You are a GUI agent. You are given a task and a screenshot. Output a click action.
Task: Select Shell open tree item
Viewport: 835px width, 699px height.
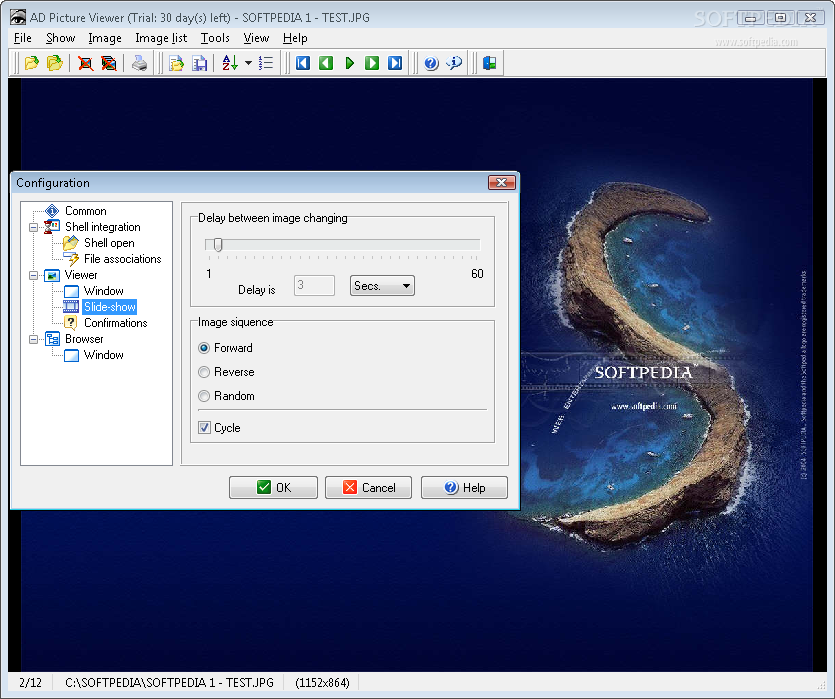[109, 243]
